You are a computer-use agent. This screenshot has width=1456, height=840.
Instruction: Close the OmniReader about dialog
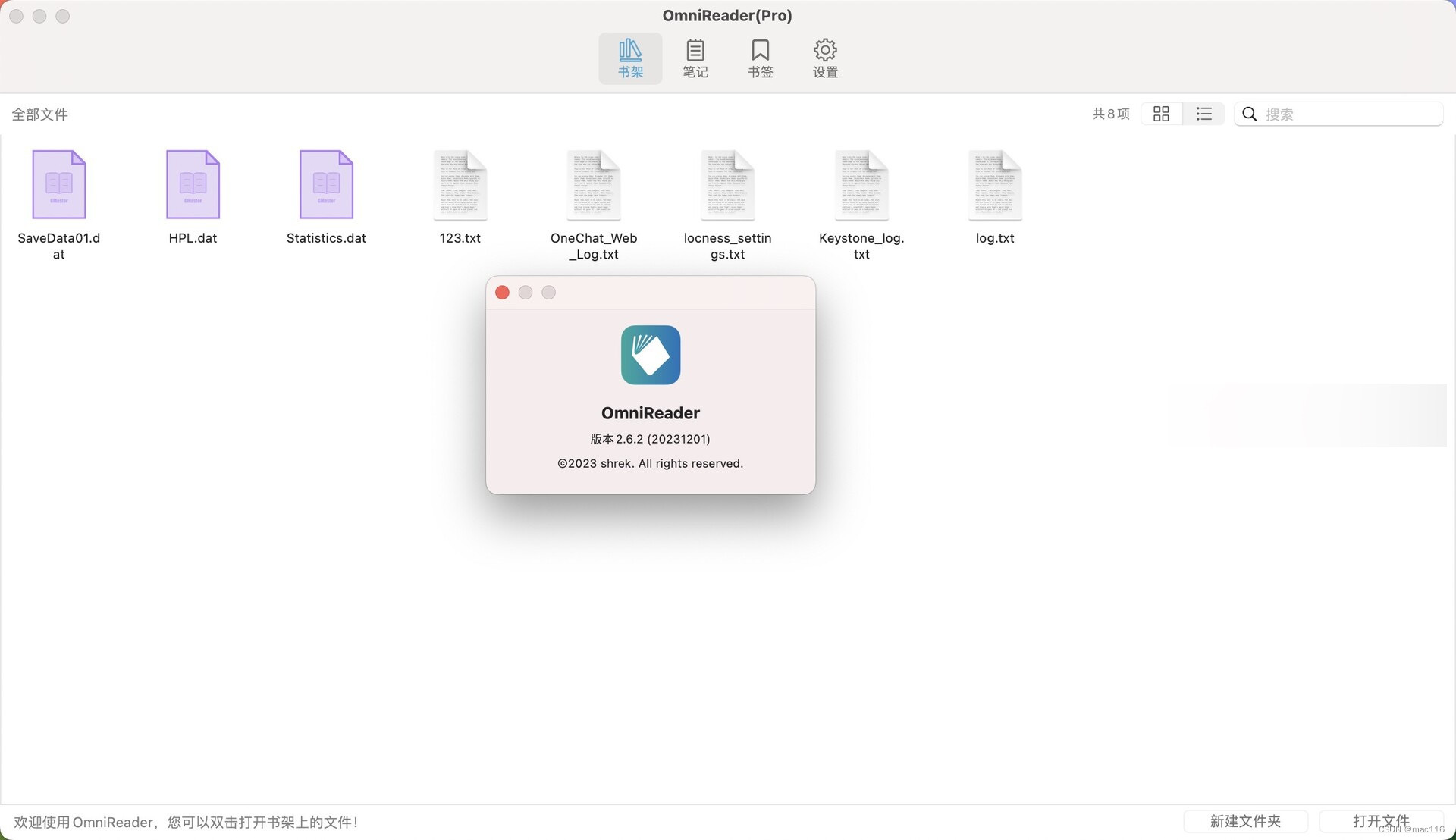tap(502, 292)
